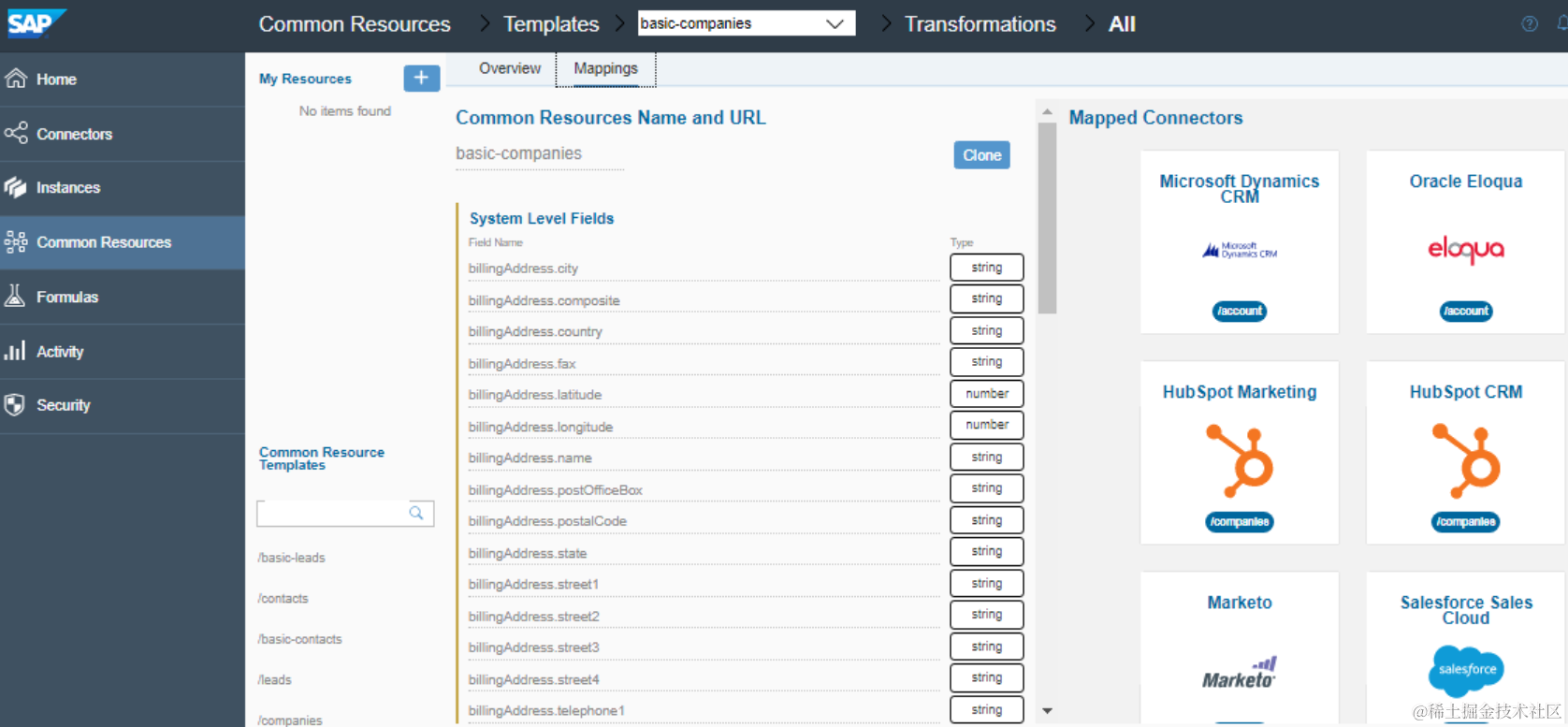This screenshot has width=1568, height=727.
Task: Click the billingAddress.telephone1 field name
Action: (546, 711)
